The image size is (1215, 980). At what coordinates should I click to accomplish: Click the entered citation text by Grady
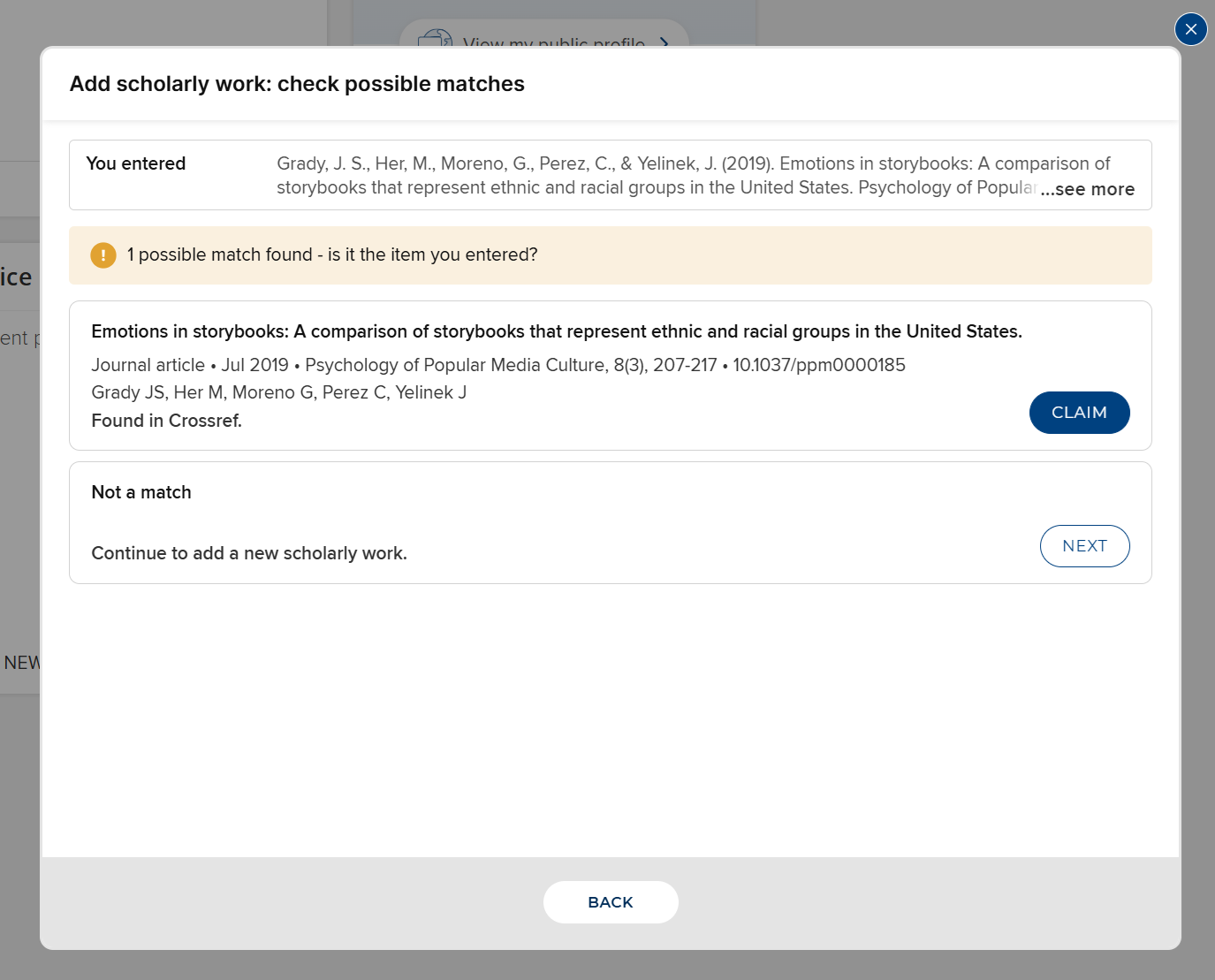tap(654, 175)
